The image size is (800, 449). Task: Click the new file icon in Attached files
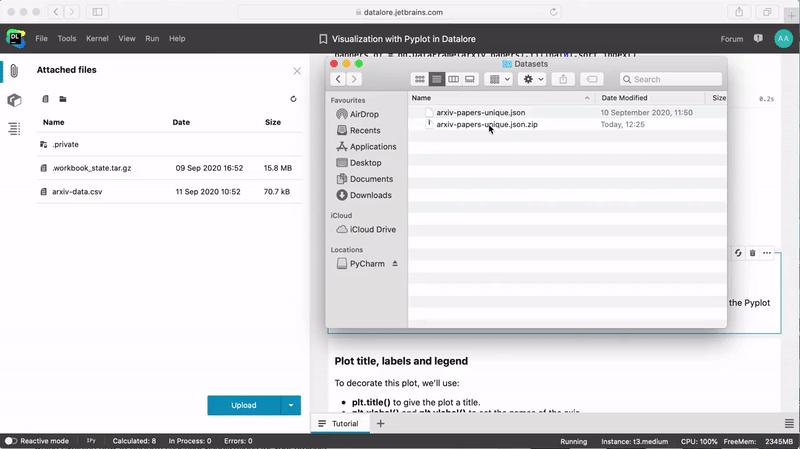pos(45,99)
